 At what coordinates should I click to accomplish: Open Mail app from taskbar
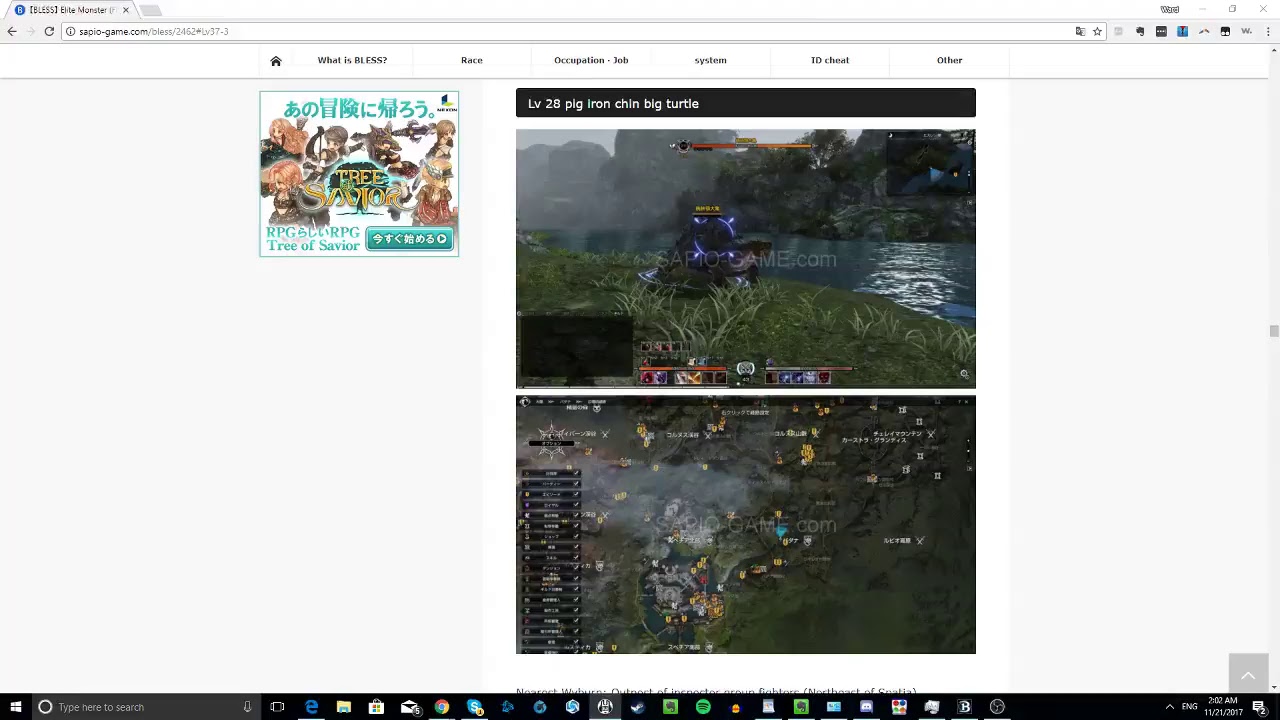click(x=409, y=707)
